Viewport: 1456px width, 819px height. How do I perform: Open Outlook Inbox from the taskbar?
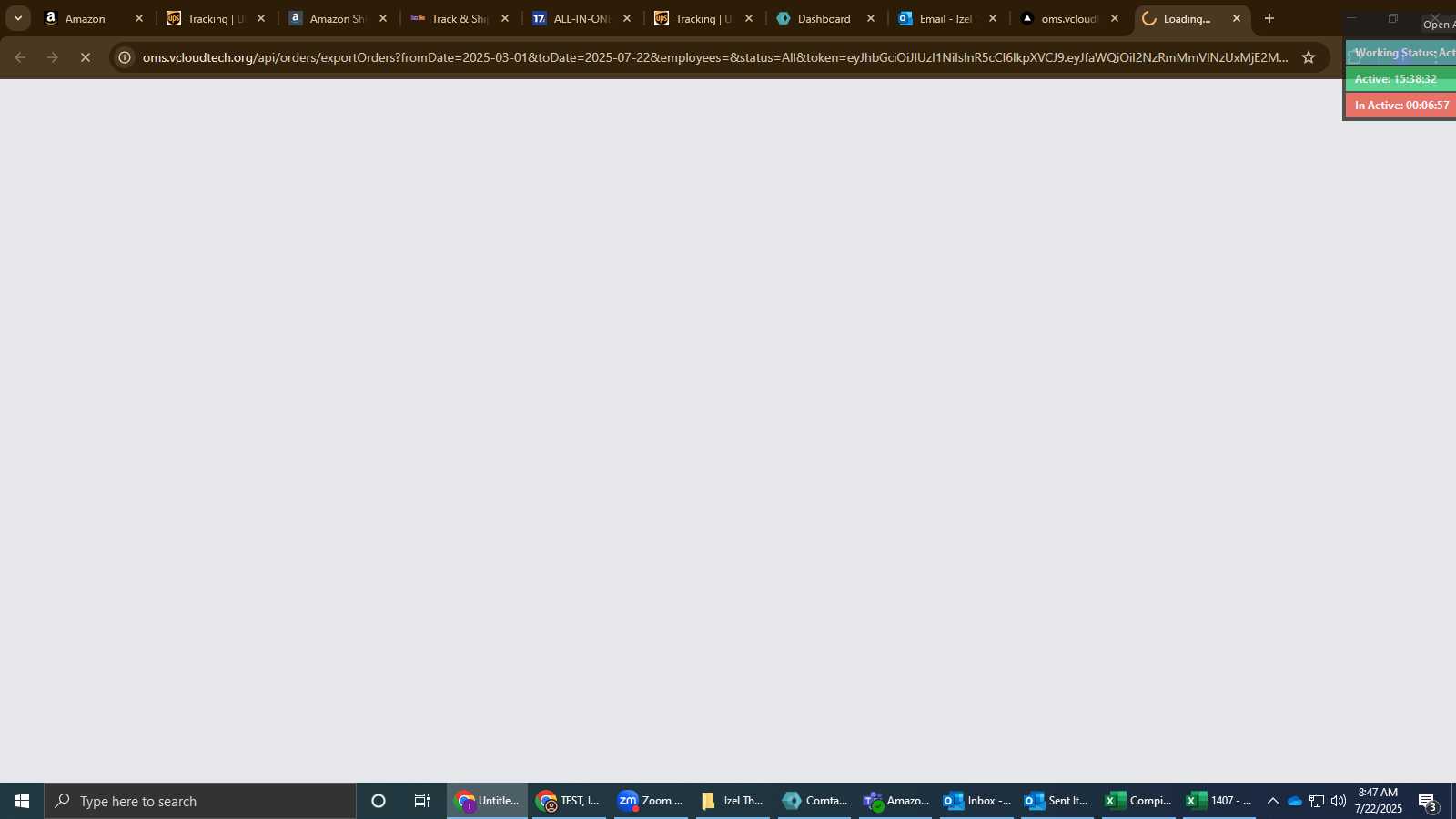[x=977, y=801]
